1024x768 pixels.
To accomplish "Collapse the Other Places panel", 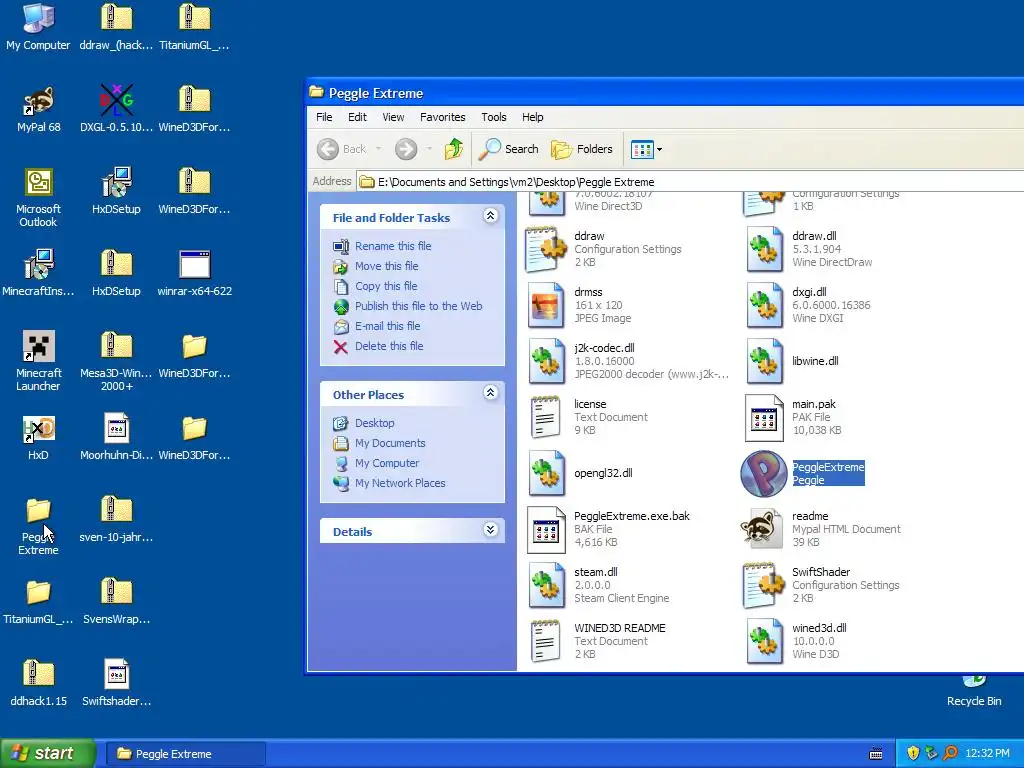I will (x=490, y=392).
